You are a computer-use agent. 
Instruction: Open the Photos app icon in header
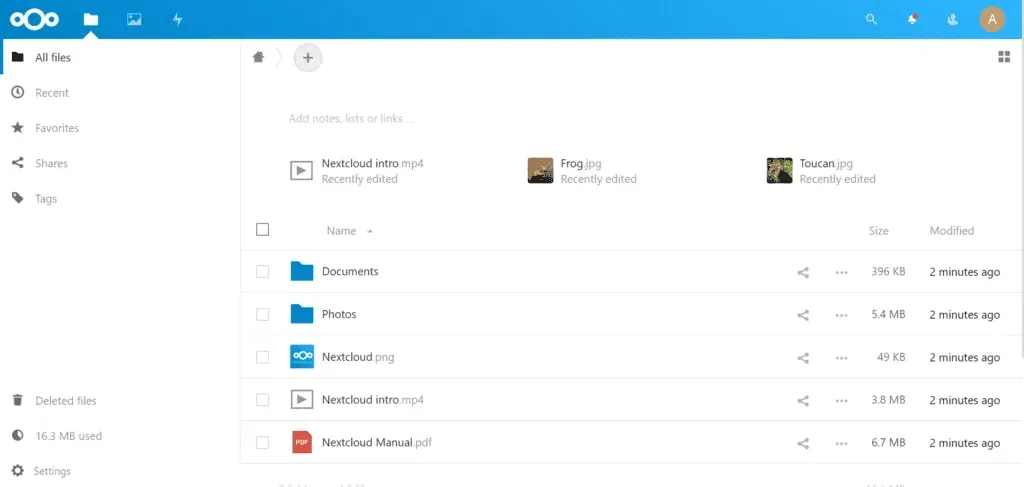pos(134,19)
